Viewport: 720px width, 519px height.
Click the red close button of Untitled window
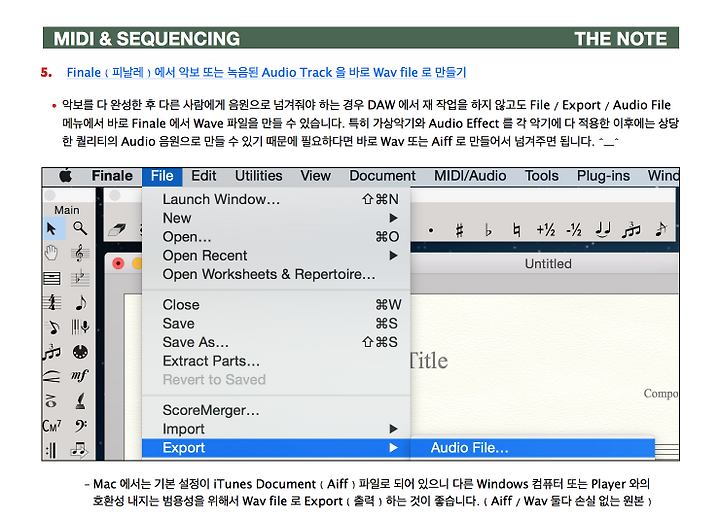(x=118, y=264)
